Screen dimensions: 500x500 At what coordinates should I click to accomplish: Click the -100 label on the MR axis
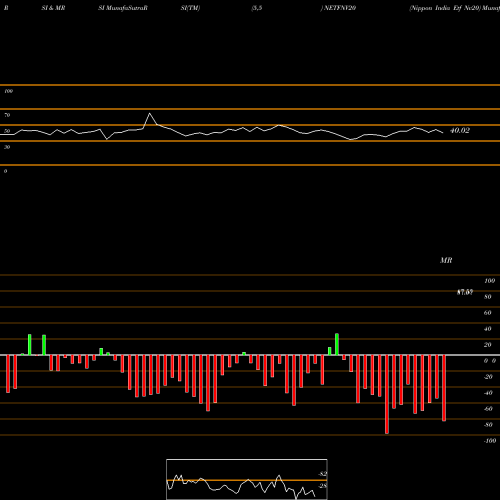click(490, 441)
